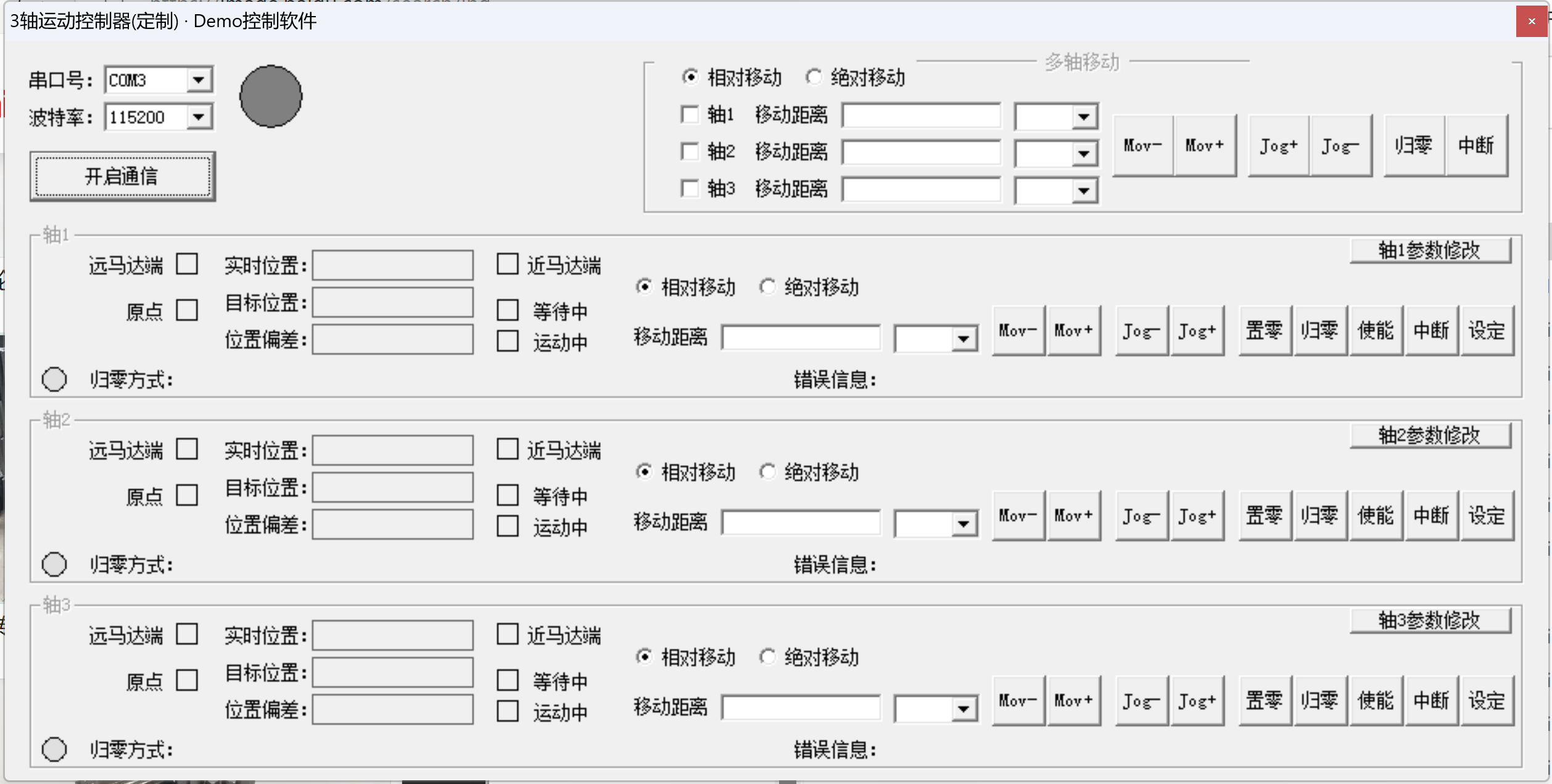This screenshot has height=784, width=1552.
Task: Close the Demo控制软件 window
Action: (x=1532, y=22)
